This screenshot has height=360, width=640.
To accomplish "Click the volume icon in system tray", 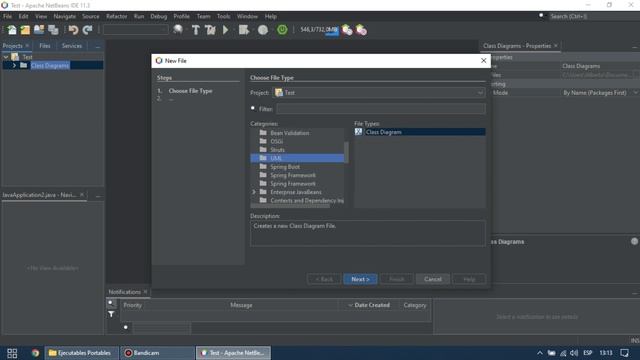I will coord(574,353).
